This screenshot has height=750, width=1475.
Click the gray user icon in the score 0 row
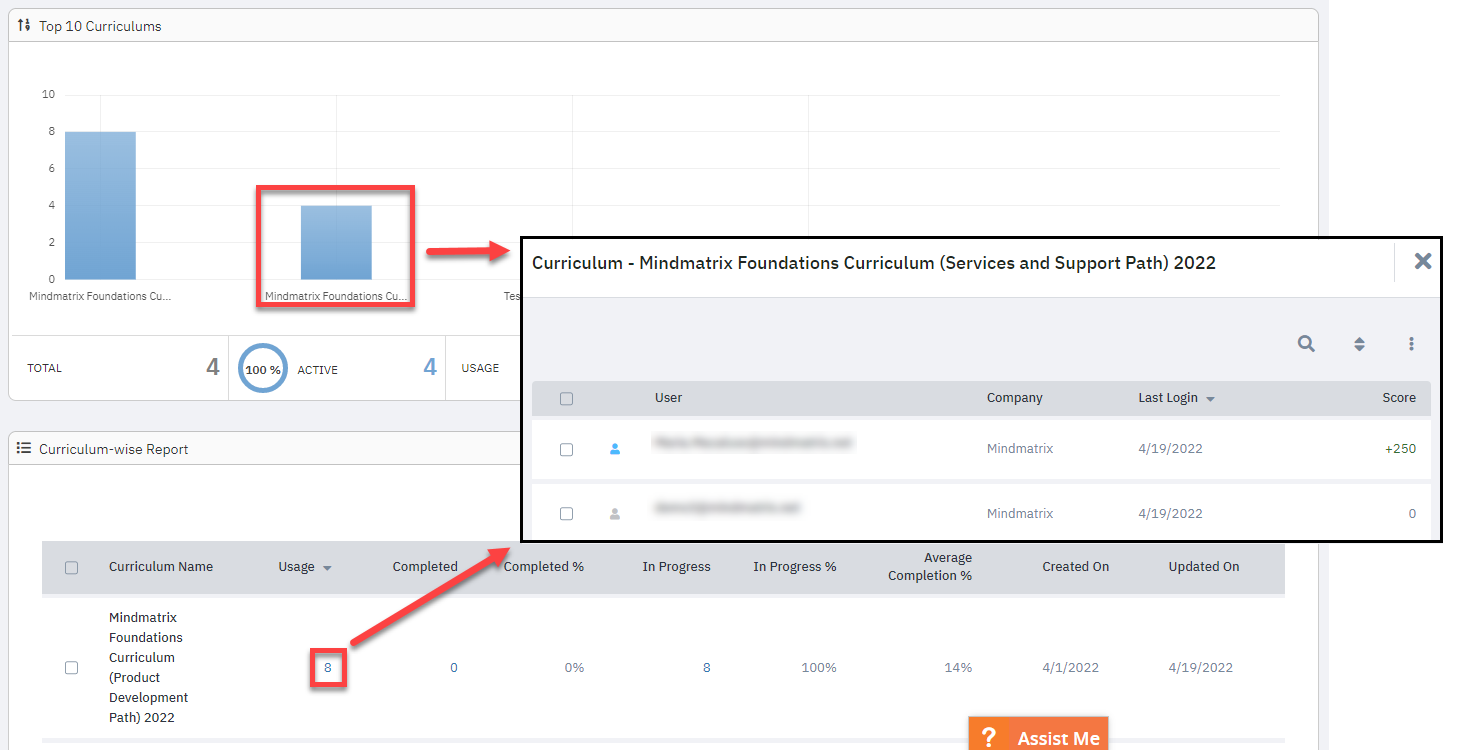pos(615,514)
